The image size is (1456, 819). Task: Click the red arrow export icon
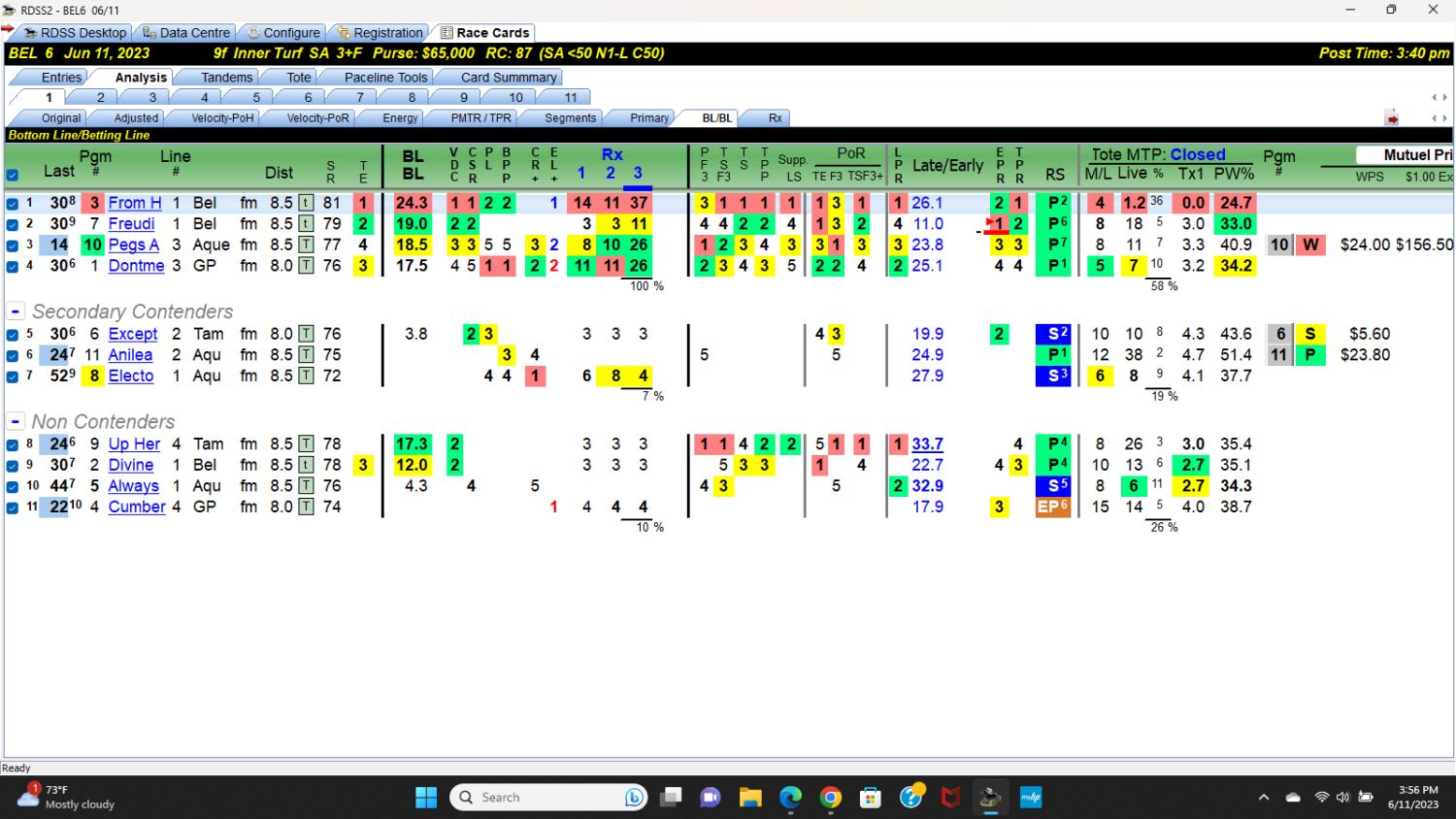[1392, 118]
